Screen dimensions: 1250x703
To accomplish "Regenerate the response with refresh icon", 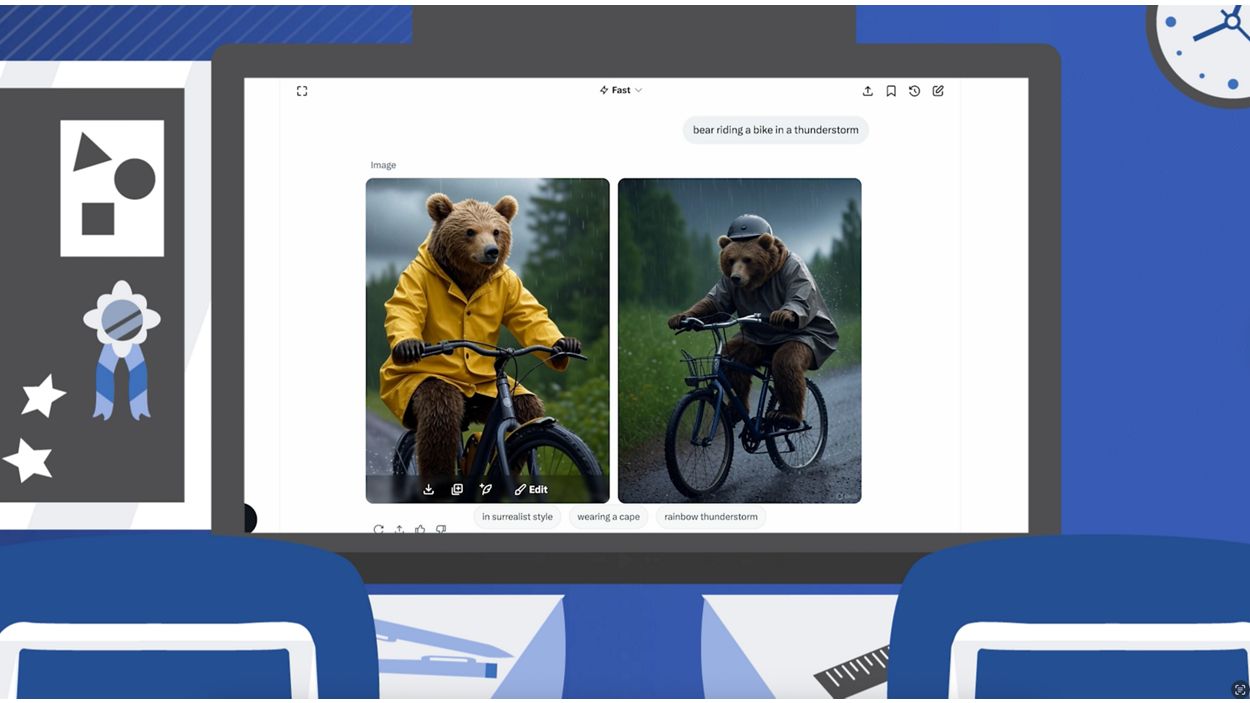I will (378, 529).
